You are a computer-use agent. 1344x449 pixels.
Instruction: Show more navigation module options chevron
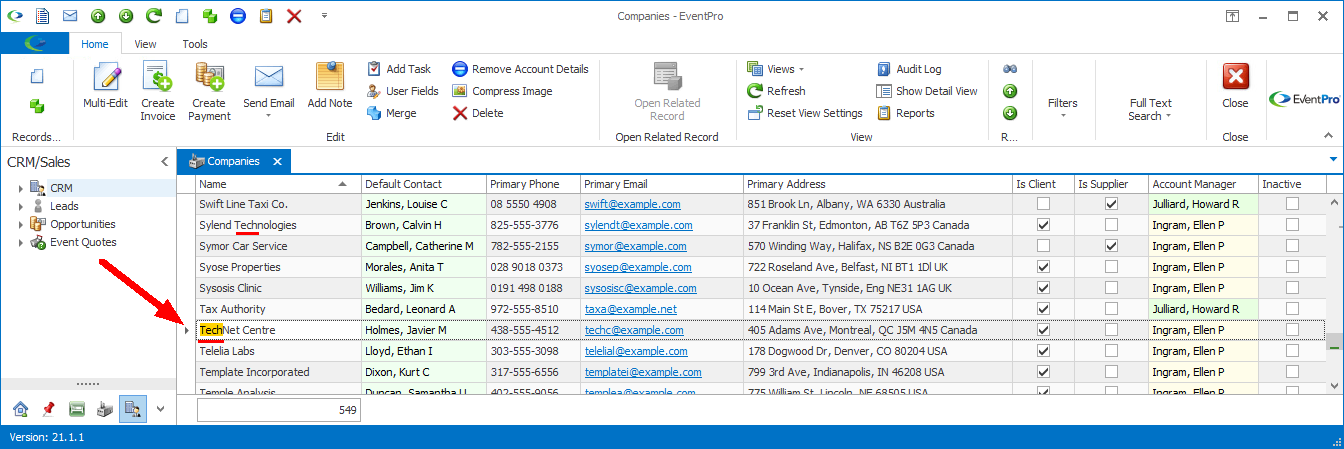159,408
